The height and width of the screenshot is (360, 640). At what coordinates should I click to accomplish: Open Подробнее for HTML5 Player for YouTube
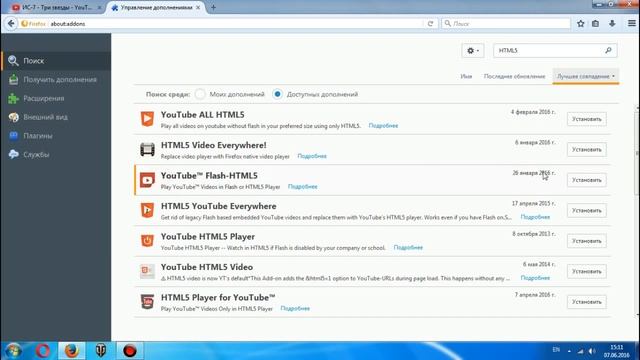tap(295, 309)
